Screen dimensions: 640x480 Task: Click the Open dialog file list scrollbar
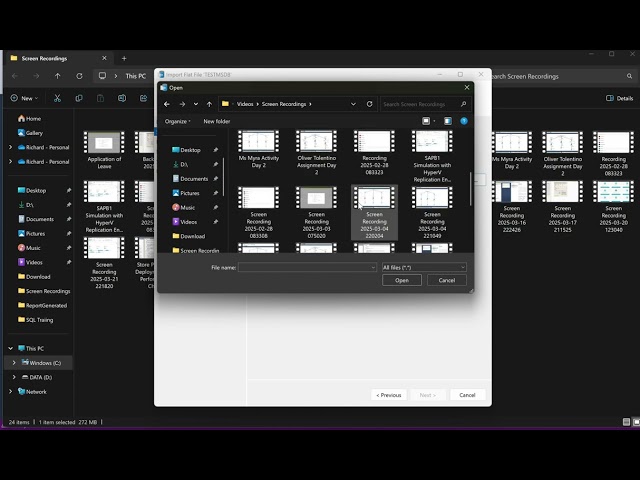(471, 188)
